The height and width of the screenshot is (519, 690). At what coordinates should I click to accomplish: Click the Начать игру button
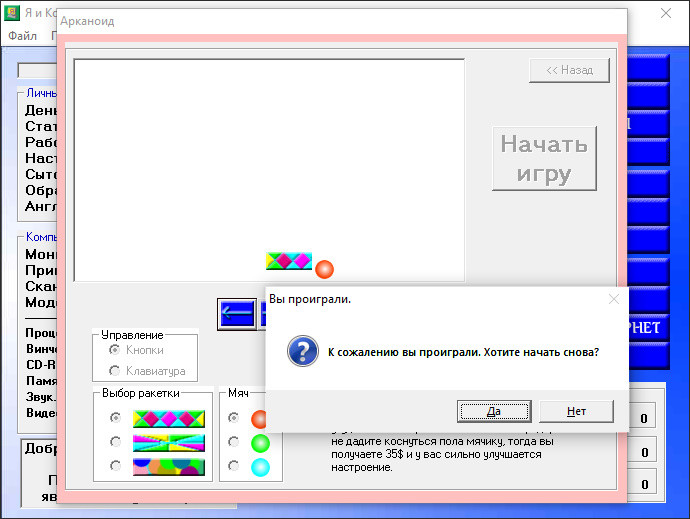click(544, 158)
